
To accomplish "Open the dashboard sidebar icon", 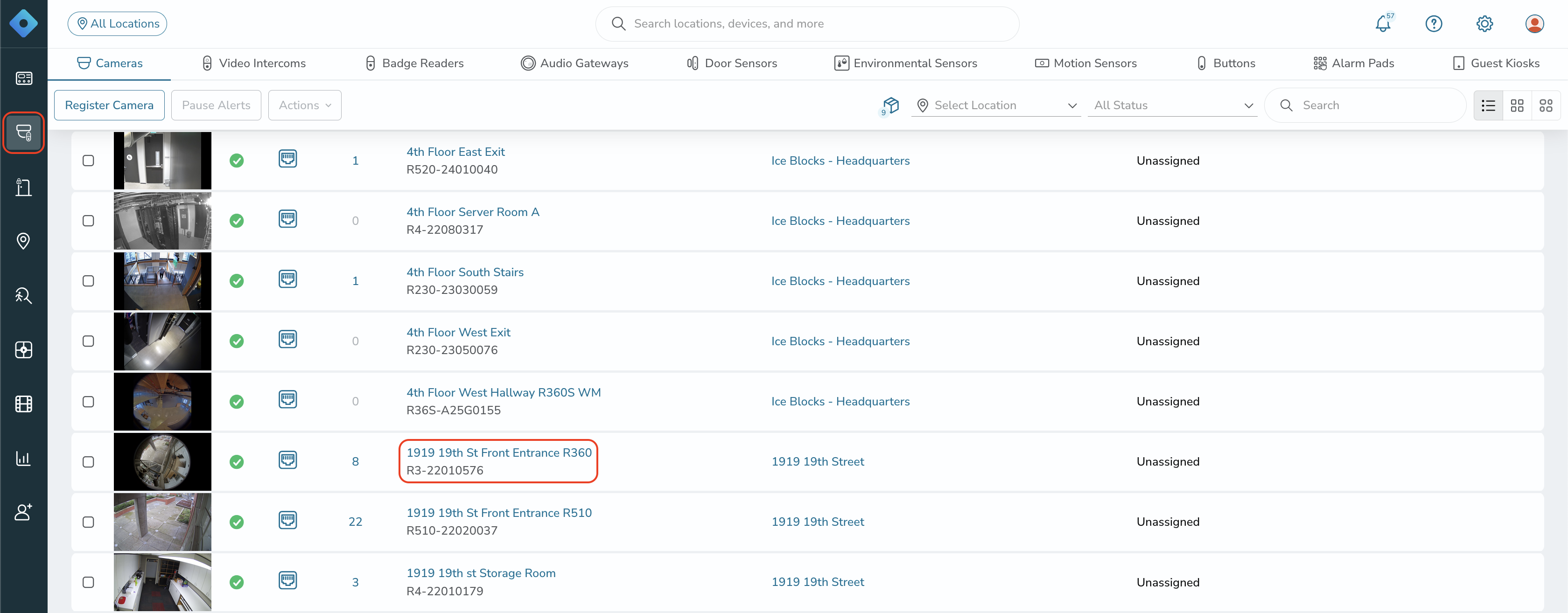I will (24, 78).
